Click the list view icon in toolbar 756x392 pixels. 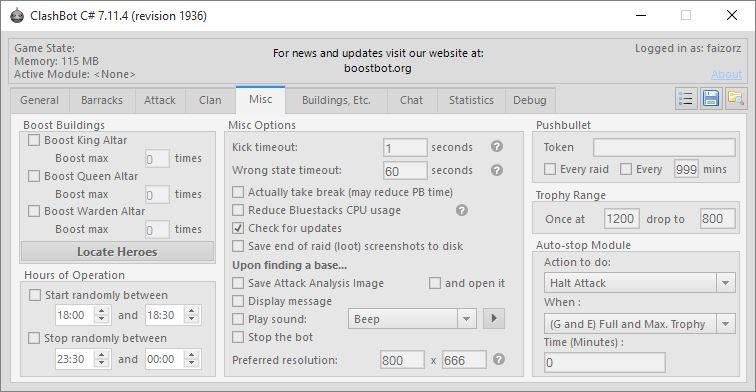pyautogui.click(x=686, y=99)
